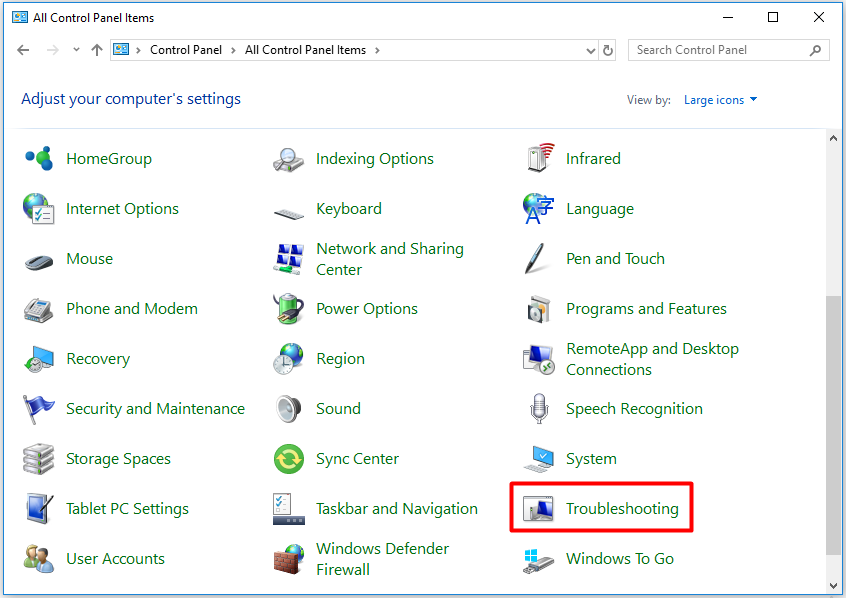846x598 pixels.
Task: Click the Internet Options globe icon
Action: pyautogui.click(x=39, y=209)
